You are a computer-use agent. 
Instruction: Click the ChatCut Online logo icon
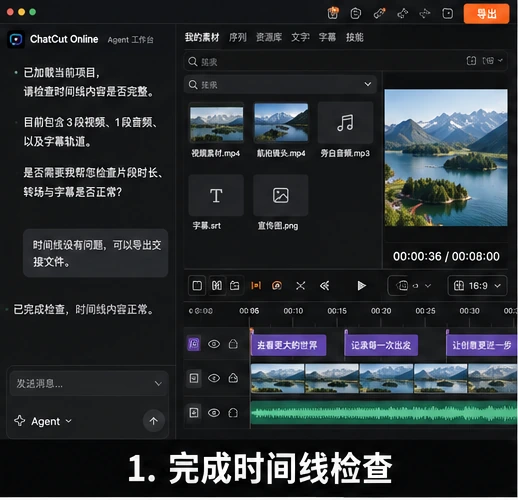[16, 39]
